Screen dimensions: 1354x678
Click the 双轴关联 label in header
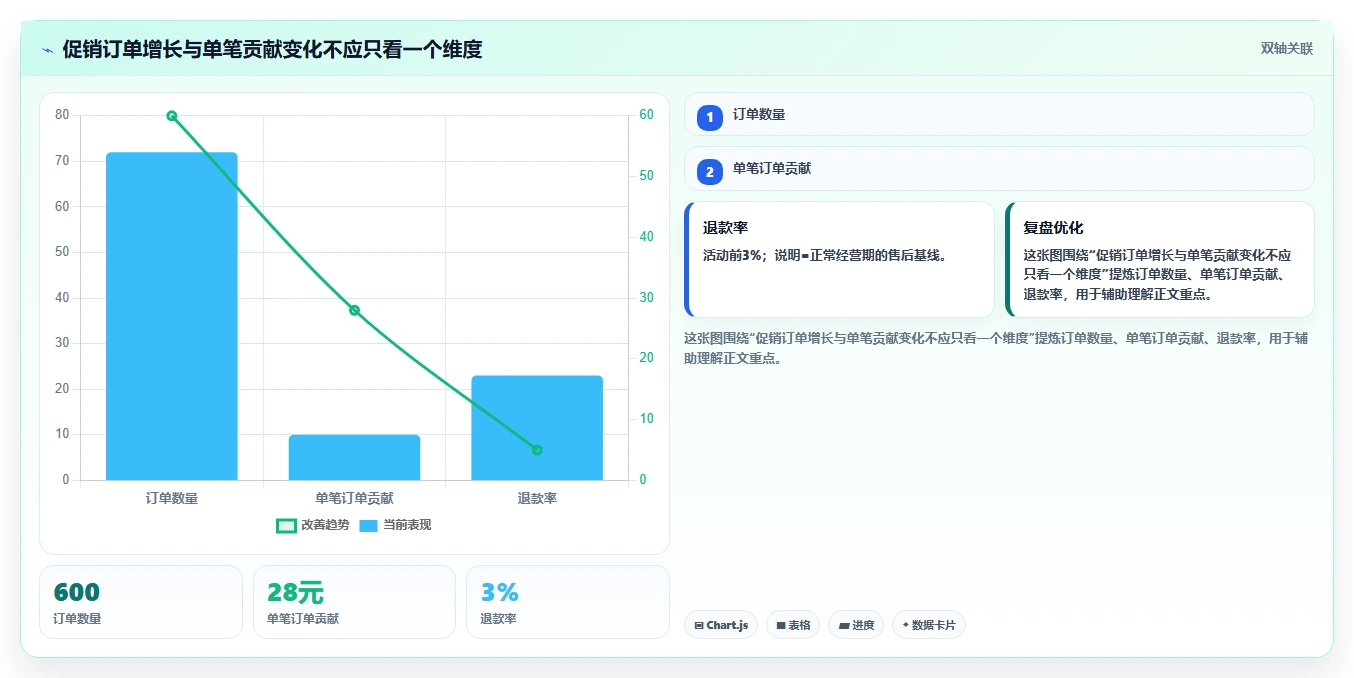[1286, 49]
